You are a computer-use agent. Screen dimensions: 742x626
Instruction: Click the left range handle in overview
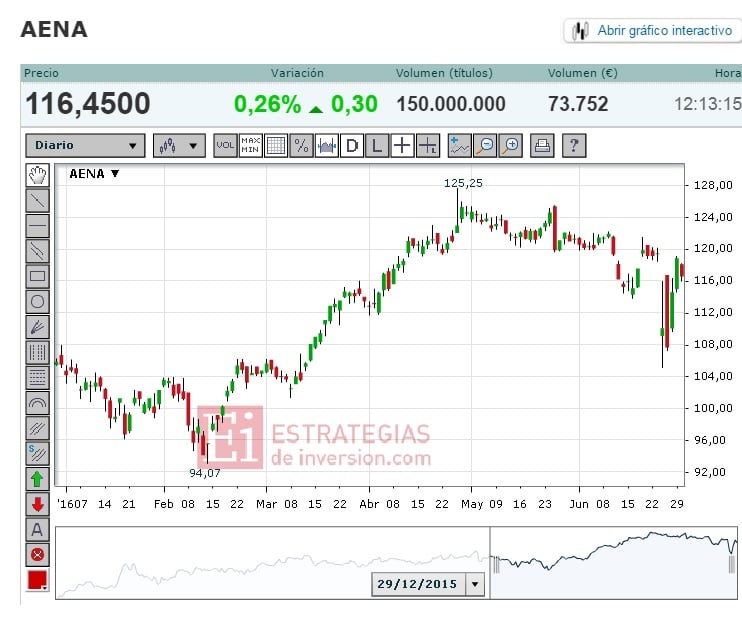[x=496, y=564]
